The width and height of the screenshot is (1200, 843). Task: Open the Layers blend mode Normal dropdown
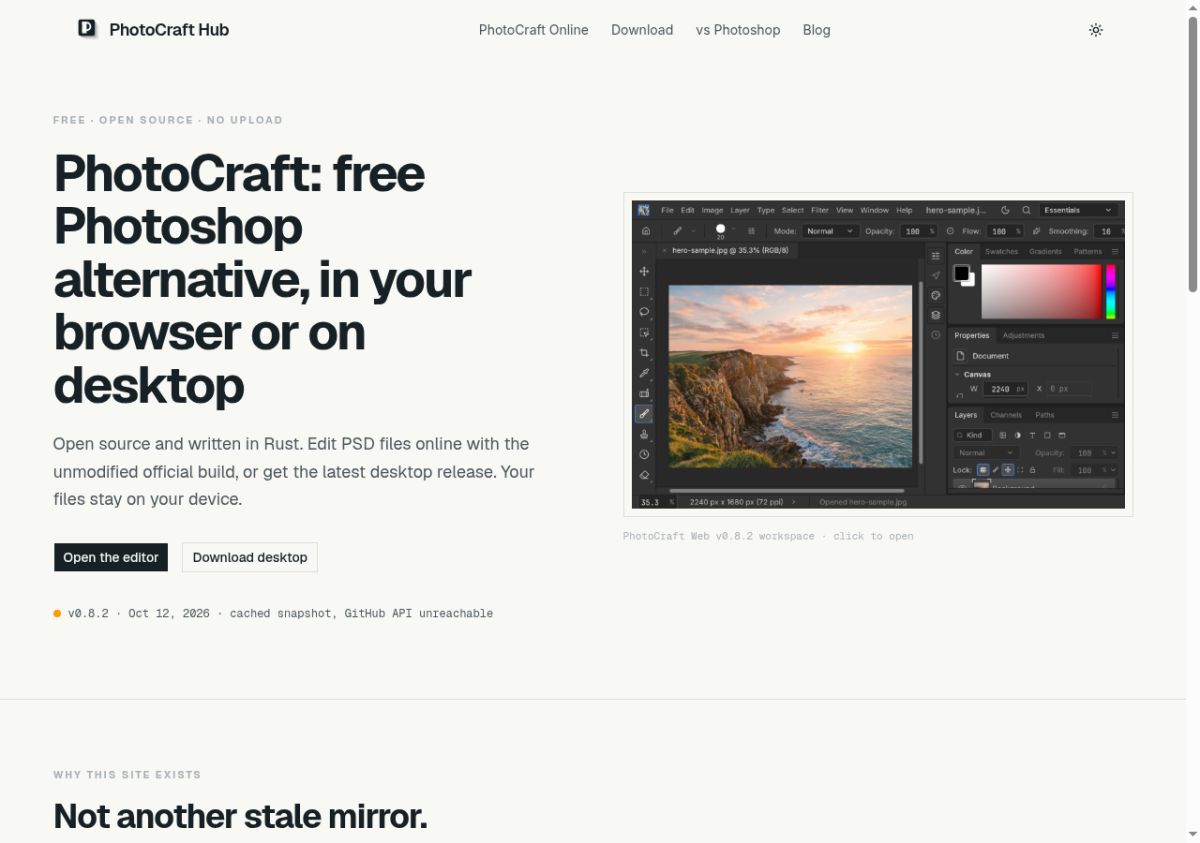(986, 453)
